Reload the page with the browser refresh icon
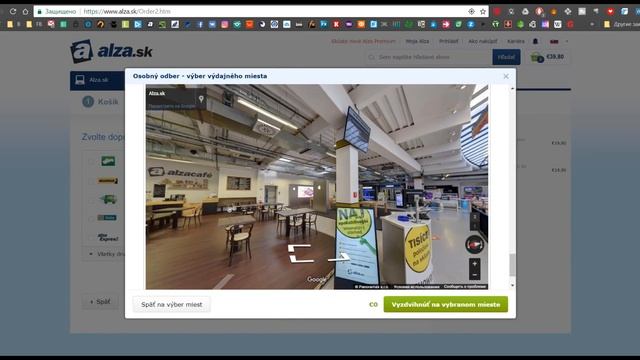Screen dimensions: 640x360 pos(13,11)
